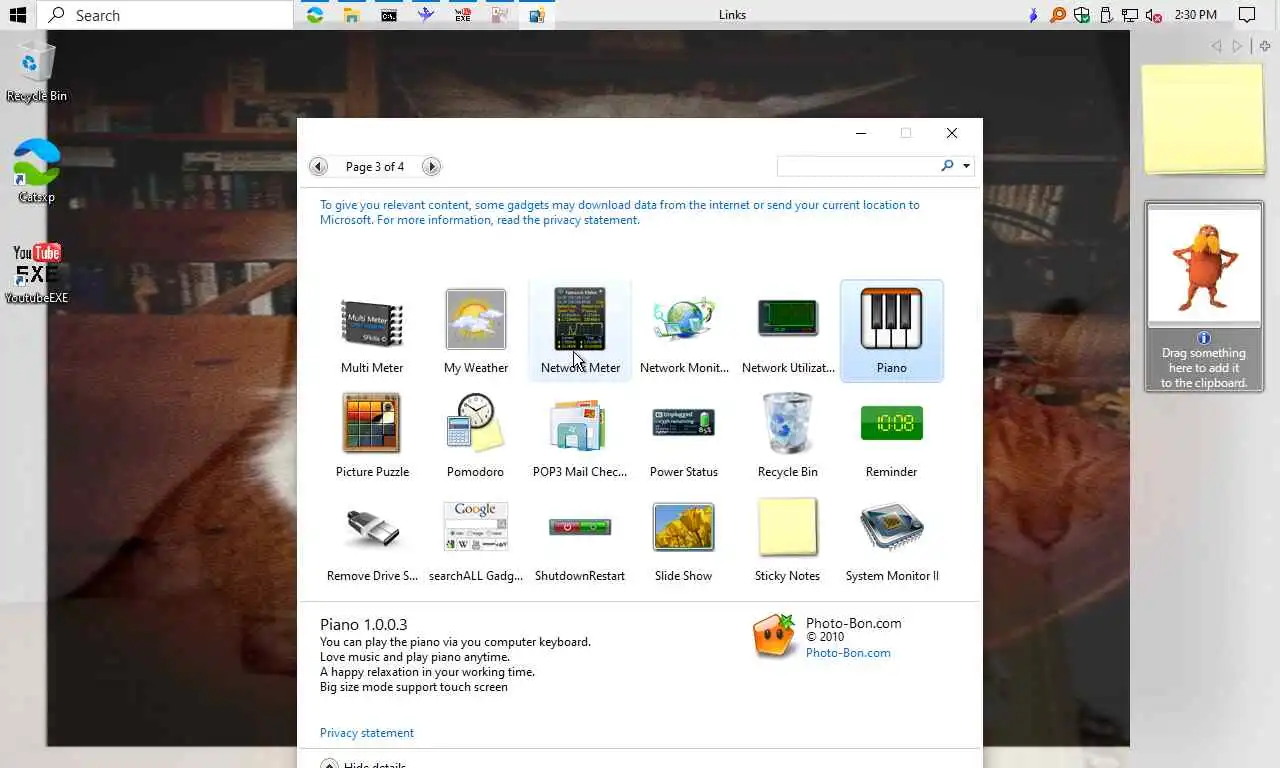The width and height of the screenshot is (1280, 768).
Task: Open the Catsxp desktop shortcut
Action: 37,171
